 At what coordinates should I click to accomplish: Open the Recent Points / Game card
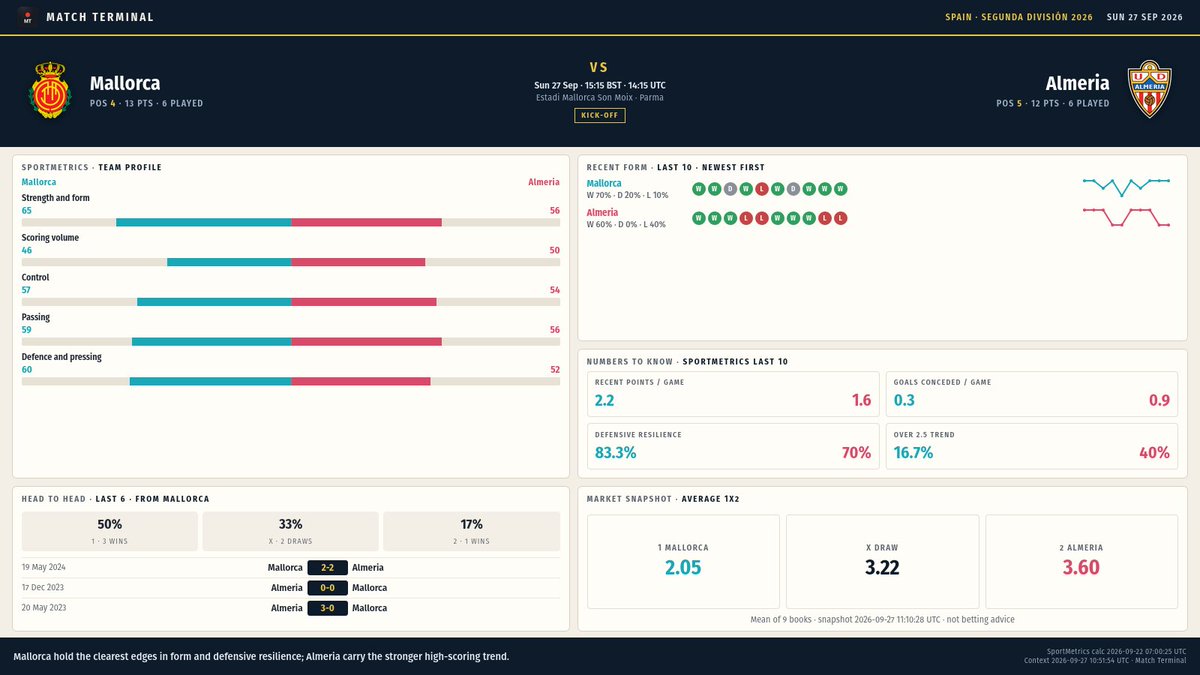[x=733, y=393]
